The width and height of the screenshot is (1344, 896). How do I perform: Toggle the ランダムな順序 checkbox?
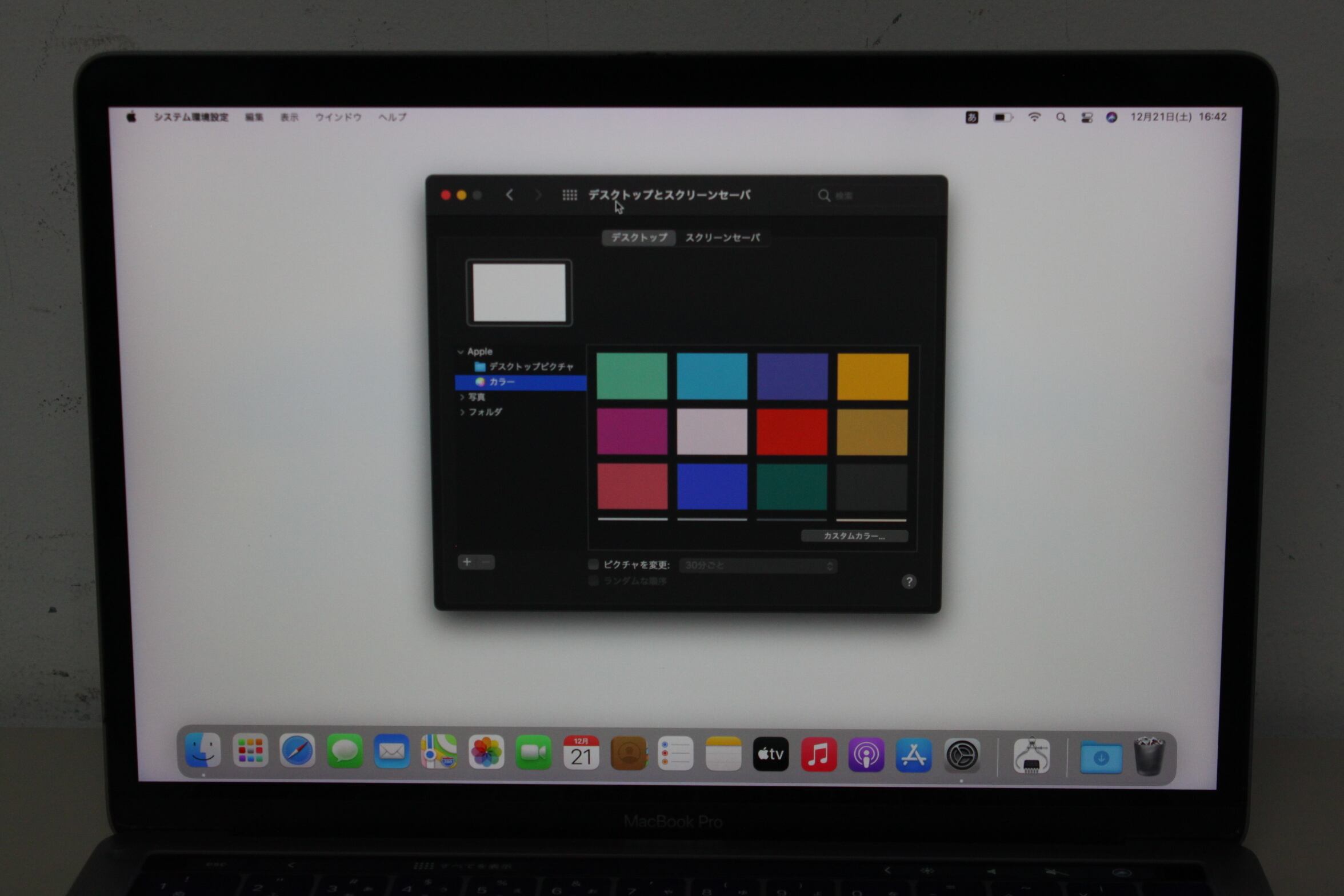(593, 581)
